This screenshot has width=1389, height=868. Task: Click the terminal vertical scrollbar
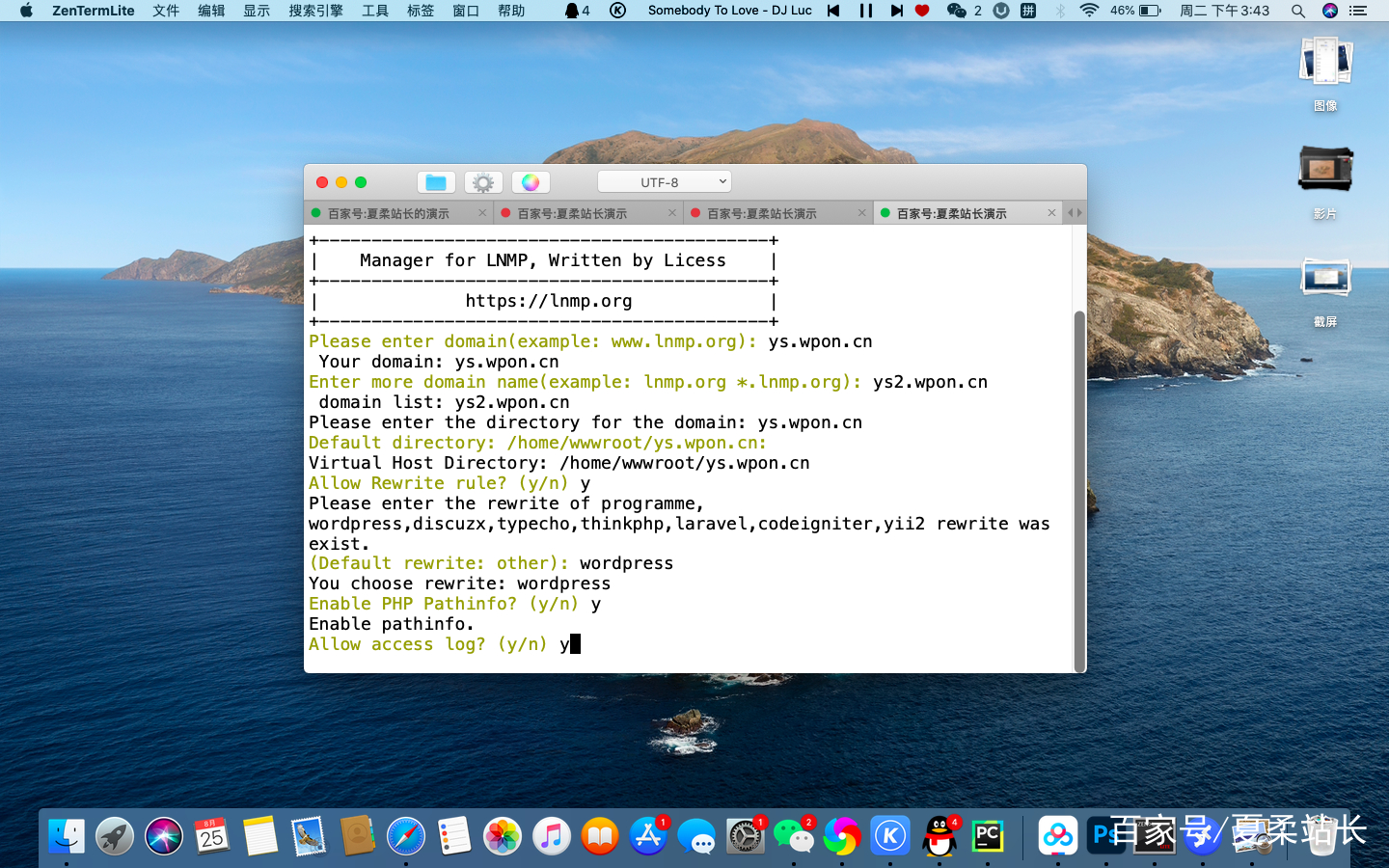[1079, 490]
